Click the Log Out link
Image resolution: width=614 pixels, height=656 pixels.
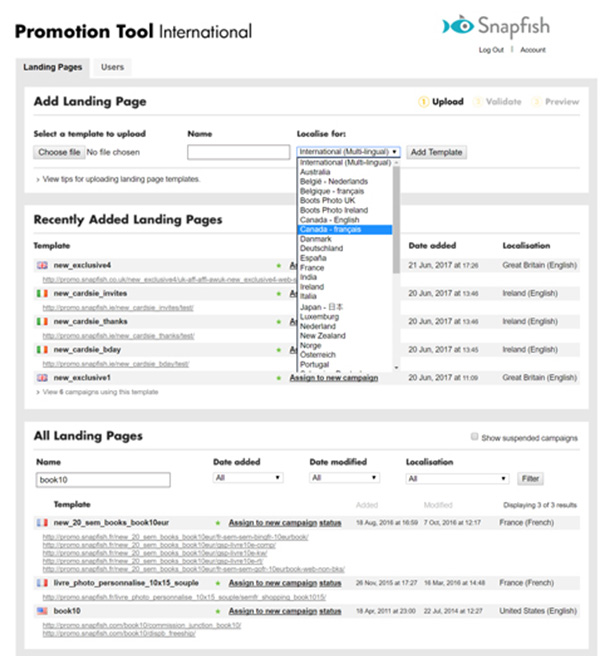coord(491,50)
